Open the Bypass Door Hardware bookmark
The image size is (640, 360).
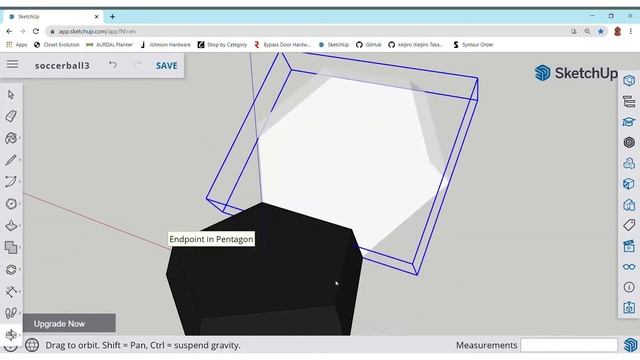(282, 45)
